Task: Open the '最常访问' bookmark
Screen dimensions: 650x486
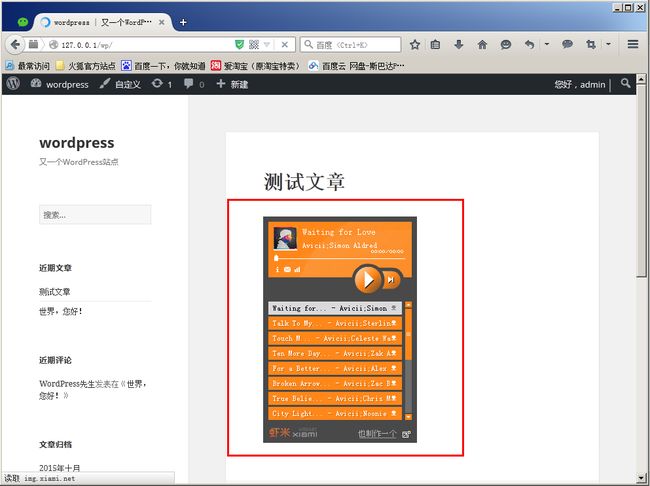Action: point(28,66)
